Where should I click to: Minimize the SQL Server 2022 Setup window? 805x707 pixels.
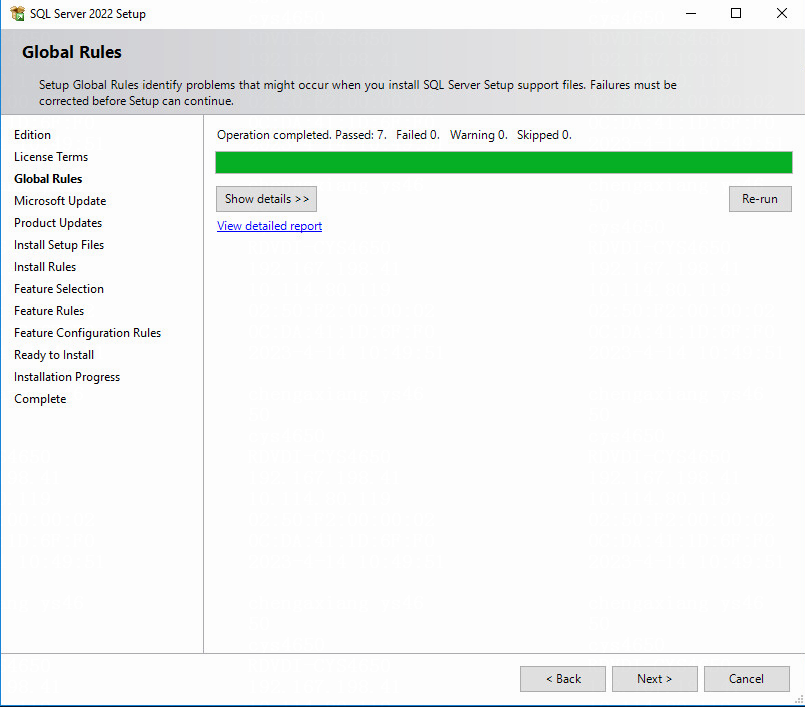point(691,13)
